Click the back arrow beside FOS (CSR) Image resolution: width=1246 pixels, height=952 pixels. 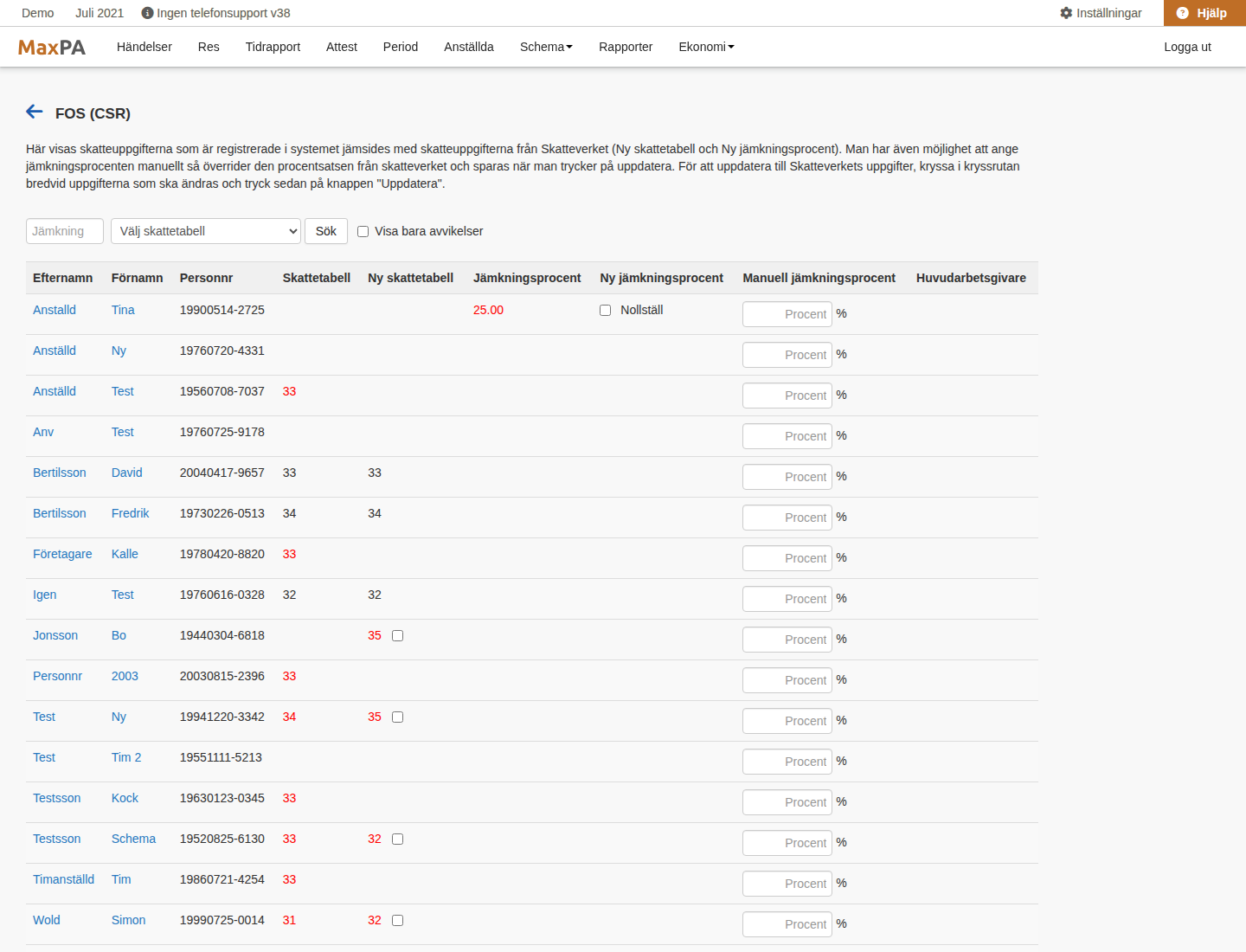(35, 112)
